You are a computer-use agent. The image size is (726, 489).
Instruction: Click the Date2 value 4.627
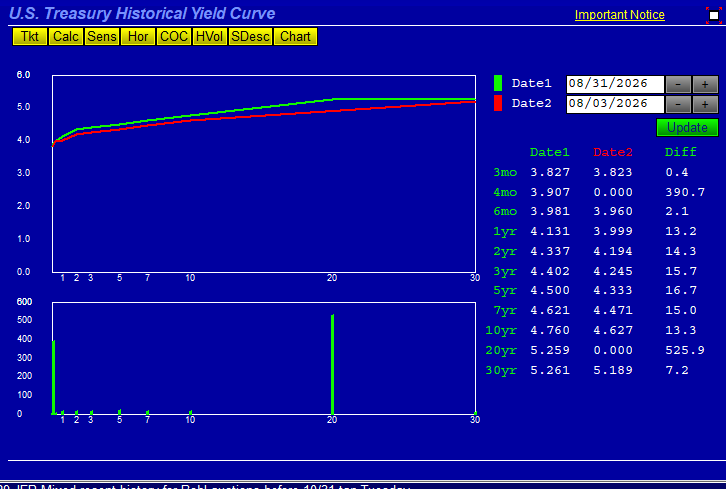[613, 330]
